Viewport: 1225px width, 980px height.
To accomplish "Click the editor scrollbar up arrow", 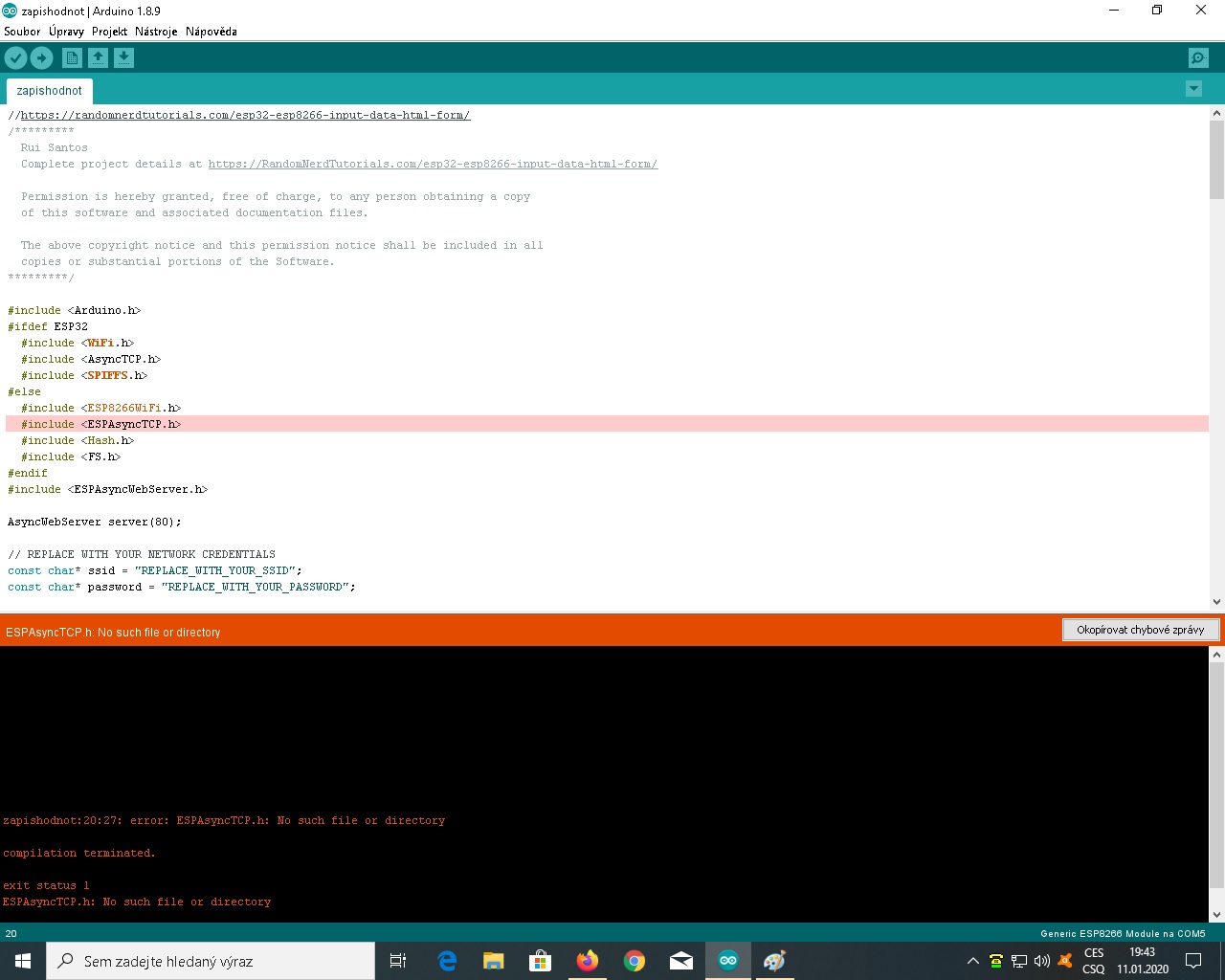I will point(1216,113).
